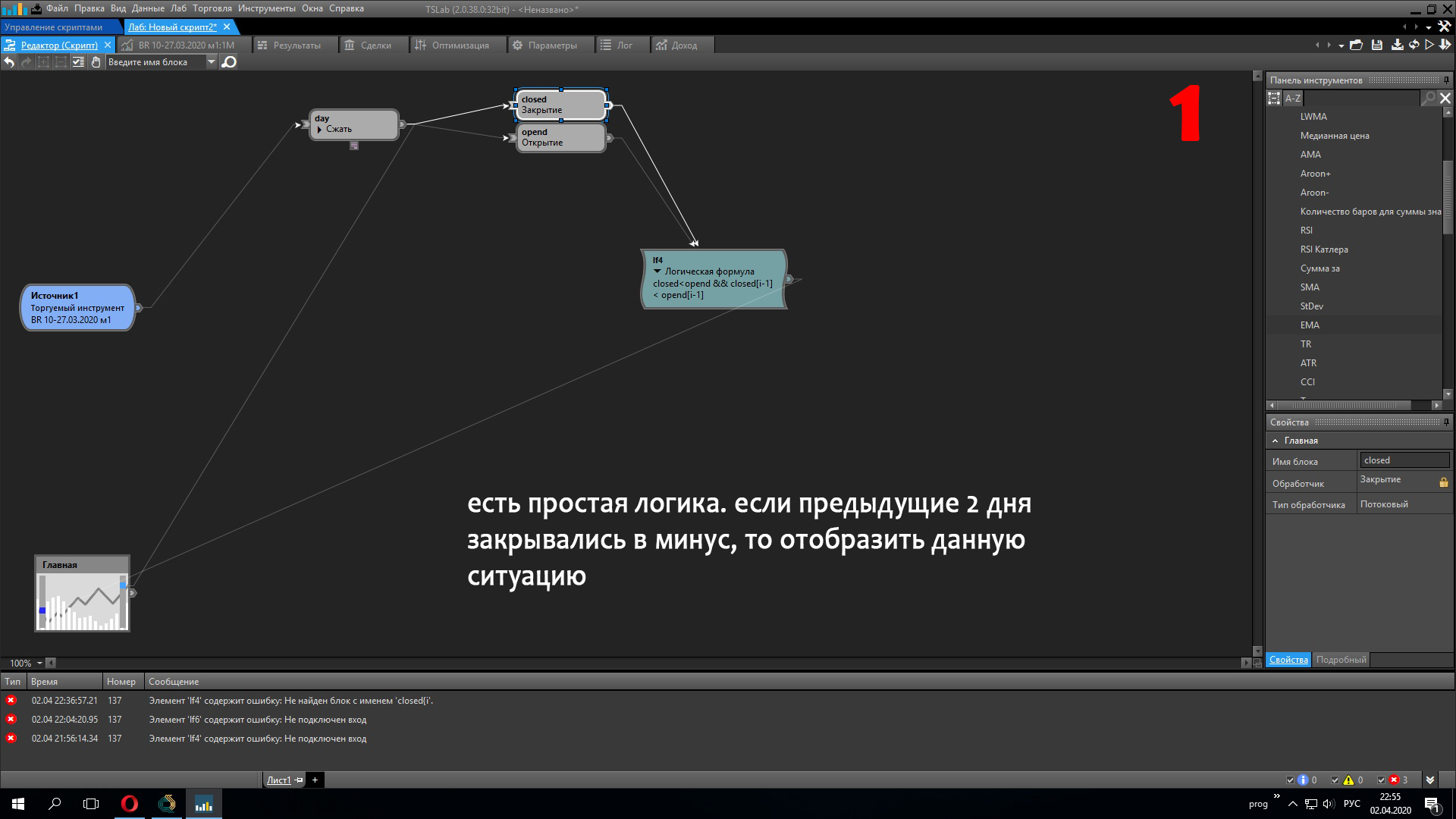Click the refresh/recalculate arrows icon

[x=1414, y=45]
